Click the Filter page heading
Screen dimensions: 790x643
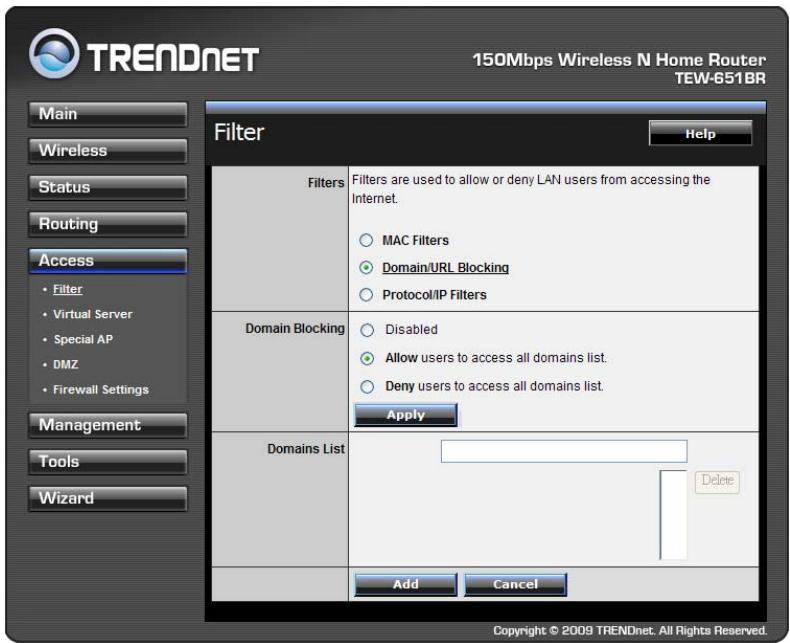coord(239,133)
